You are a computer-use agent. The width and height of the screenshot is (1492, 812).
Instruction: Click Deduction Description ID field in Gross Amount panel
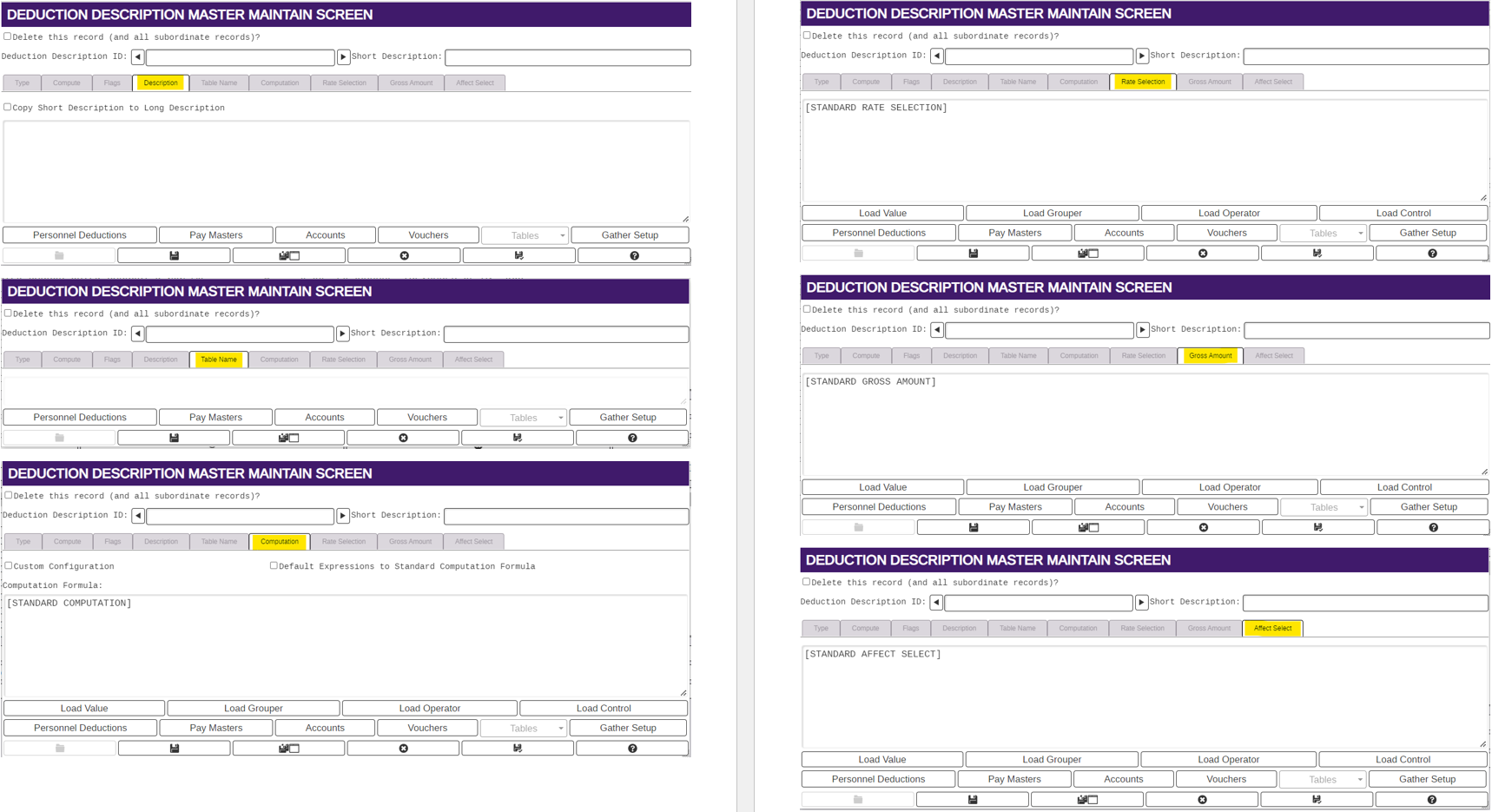[1040, 330]
